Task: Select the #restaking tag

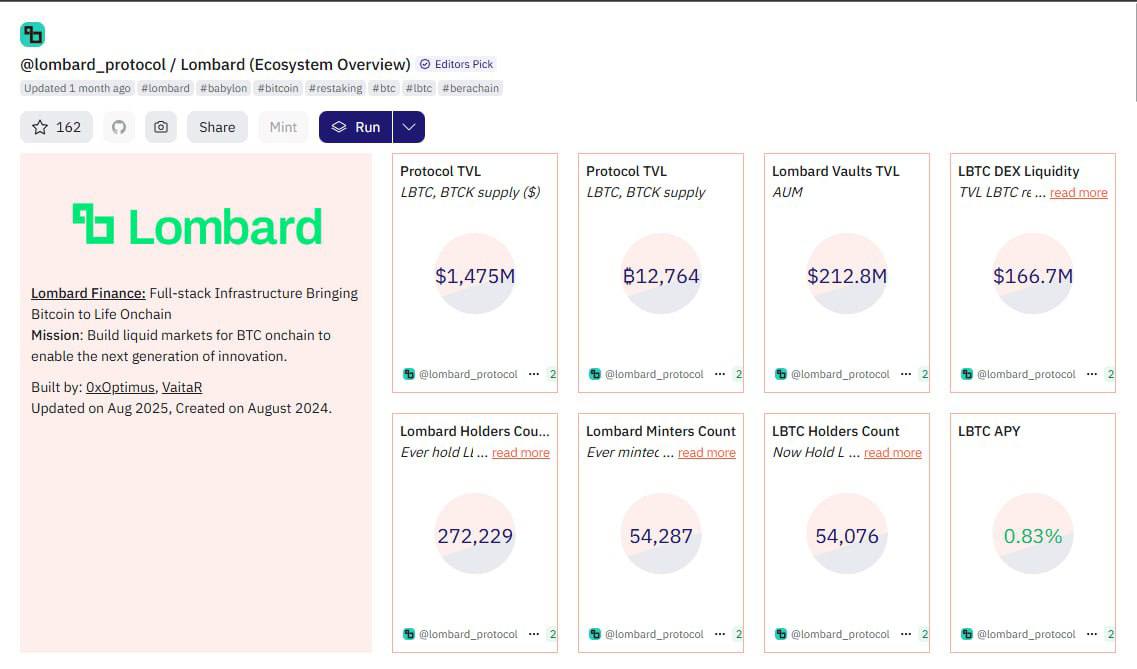Action: (x=336, y=88)
